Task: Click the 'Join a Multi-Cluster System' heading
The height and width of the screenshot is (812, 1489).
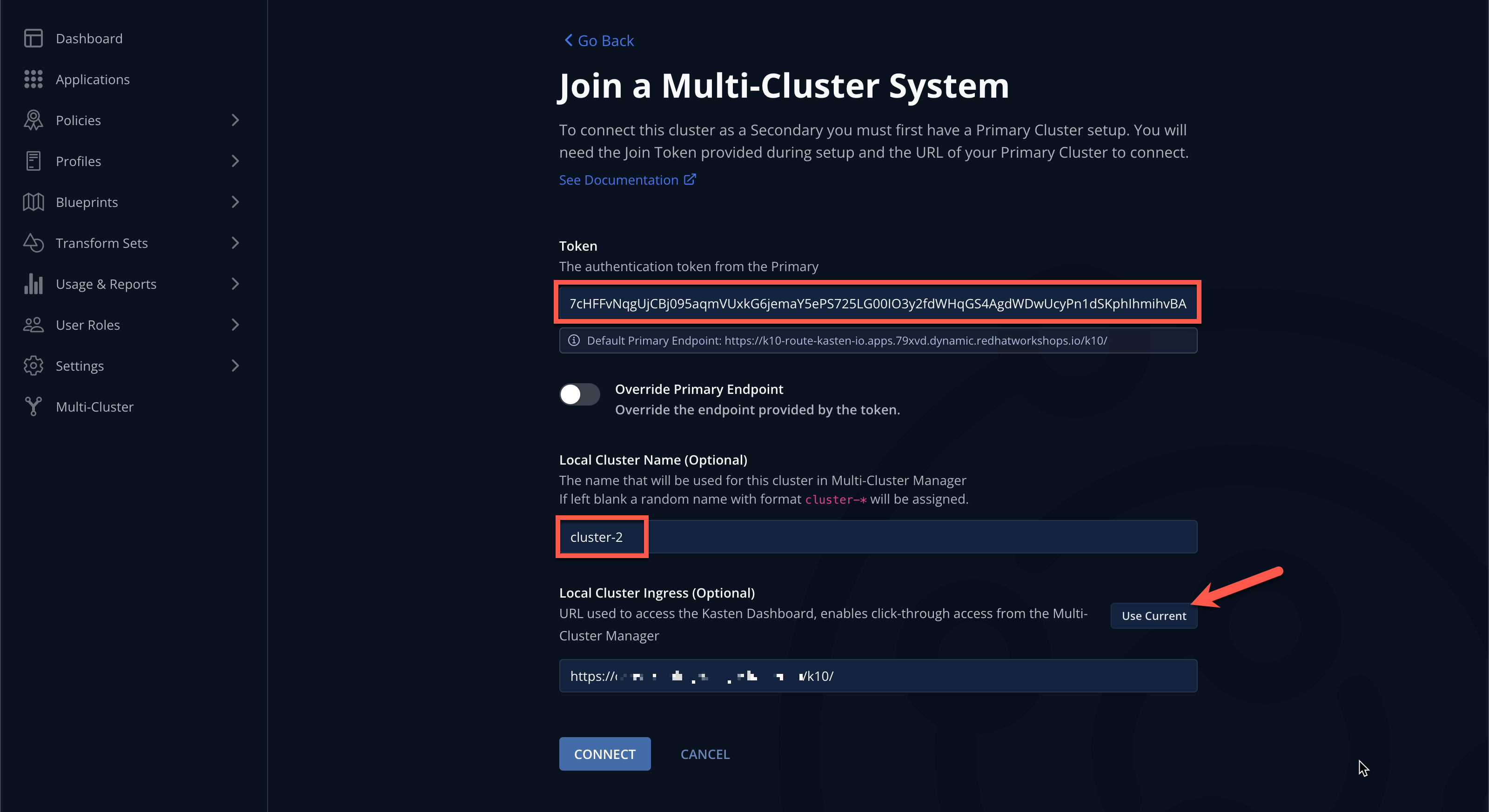Action: [784, 86]
